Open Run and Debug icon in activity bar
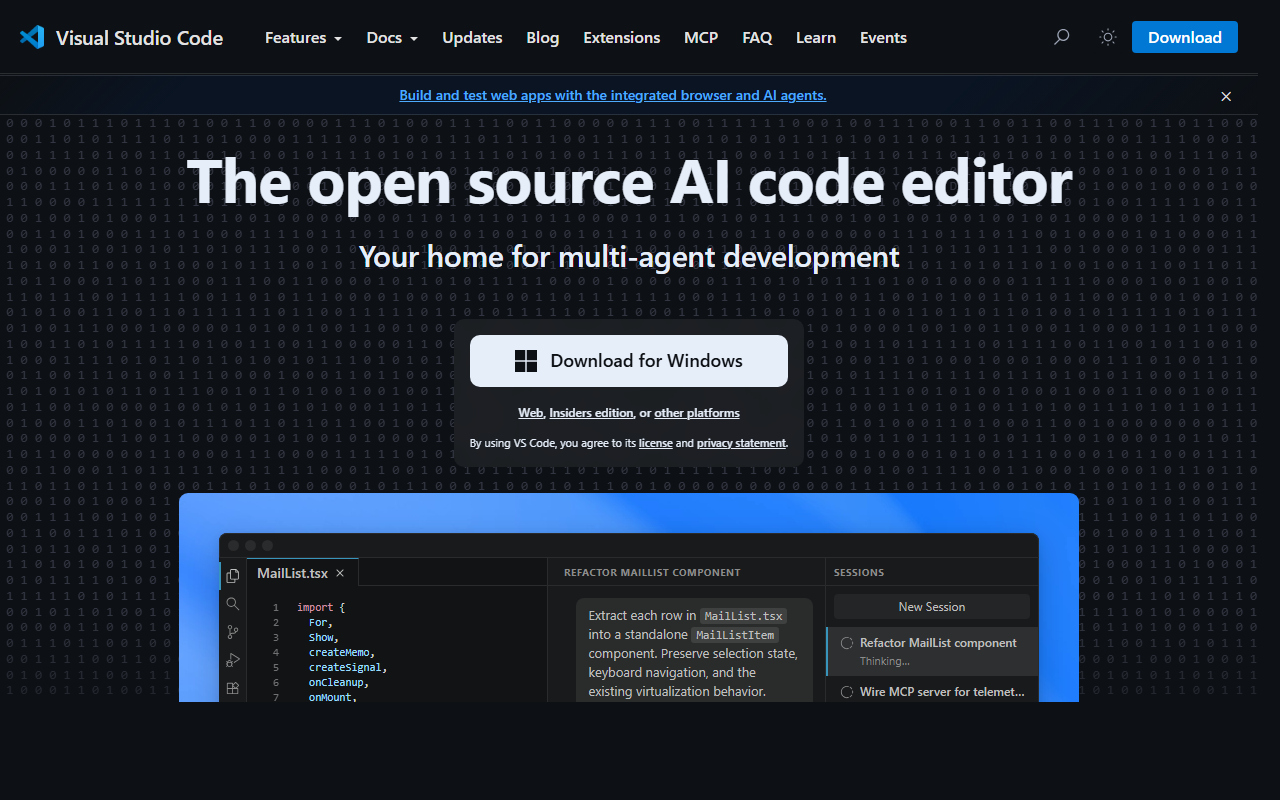 [233, 659]
